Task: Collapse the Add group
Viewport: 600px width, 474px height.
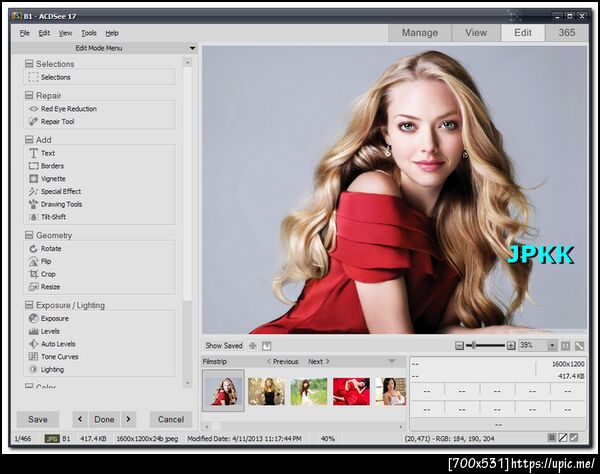Action: 29,140
